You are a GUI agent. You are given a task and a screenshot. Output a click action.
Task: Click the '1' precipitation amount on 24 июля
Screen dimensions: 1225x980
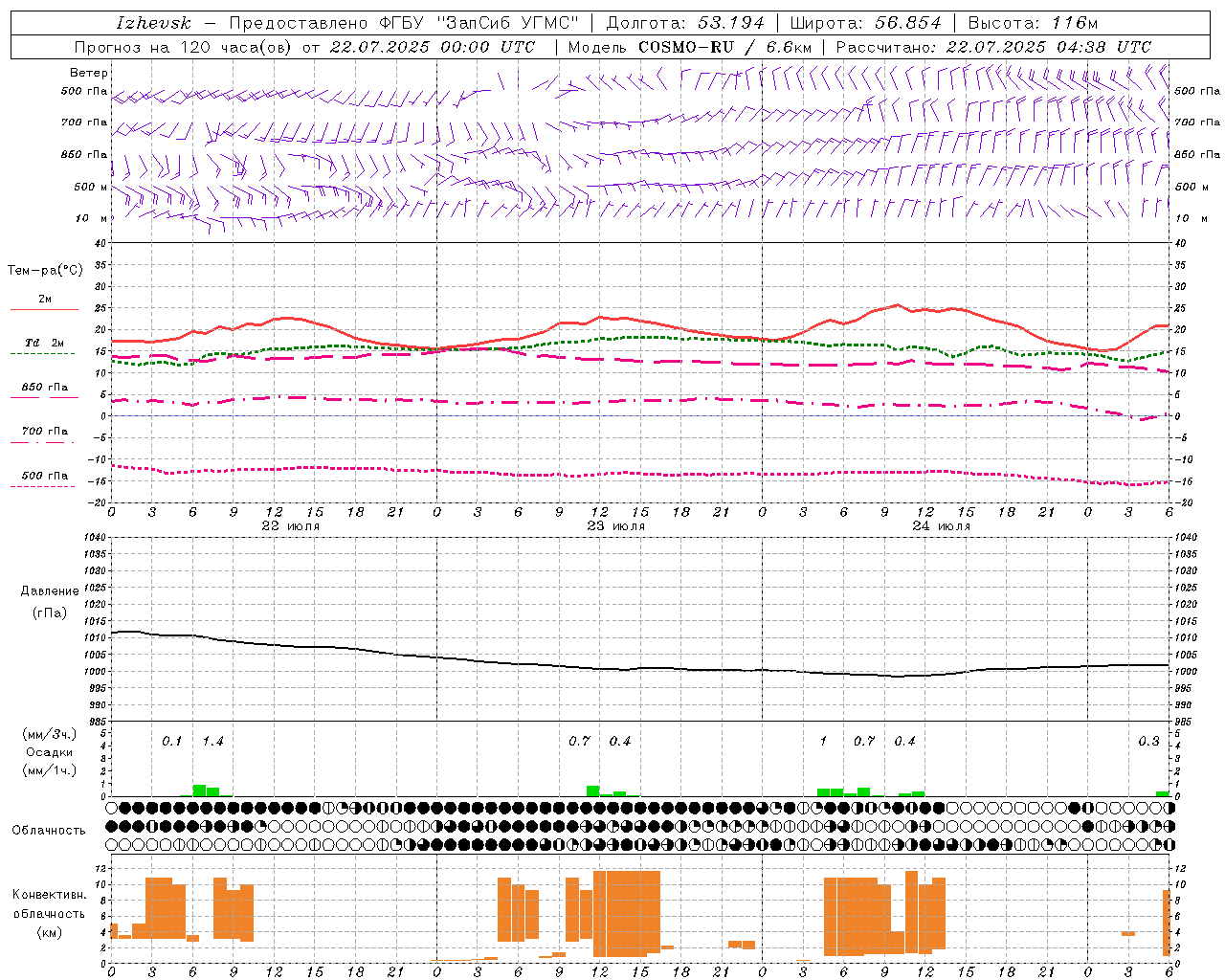[823, 742]
